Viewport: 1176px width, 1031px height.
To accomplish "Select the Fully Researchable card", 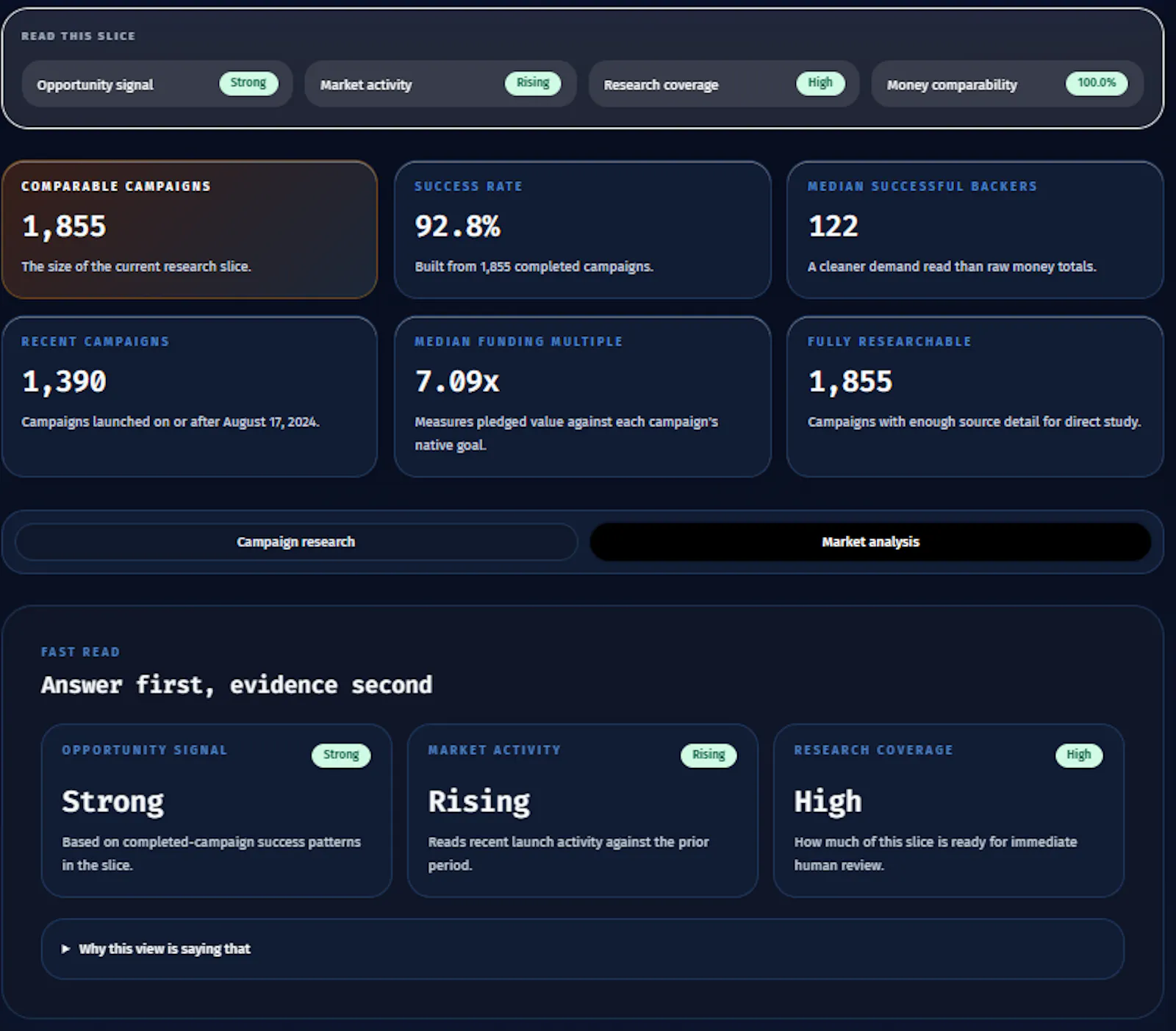I will [975, 397].
